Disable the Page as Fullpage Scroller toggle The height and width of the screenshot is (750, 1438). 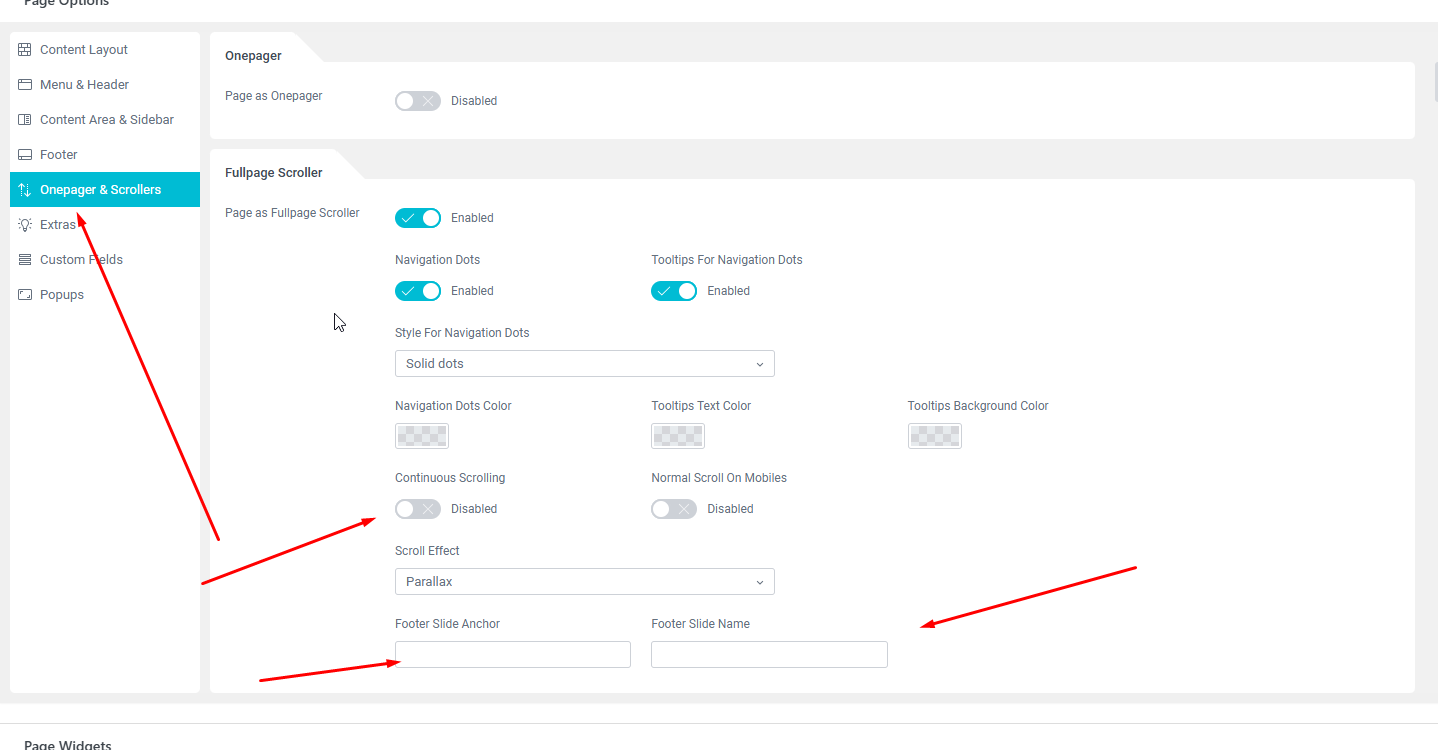pyautogui.click(x=418, y=218)
